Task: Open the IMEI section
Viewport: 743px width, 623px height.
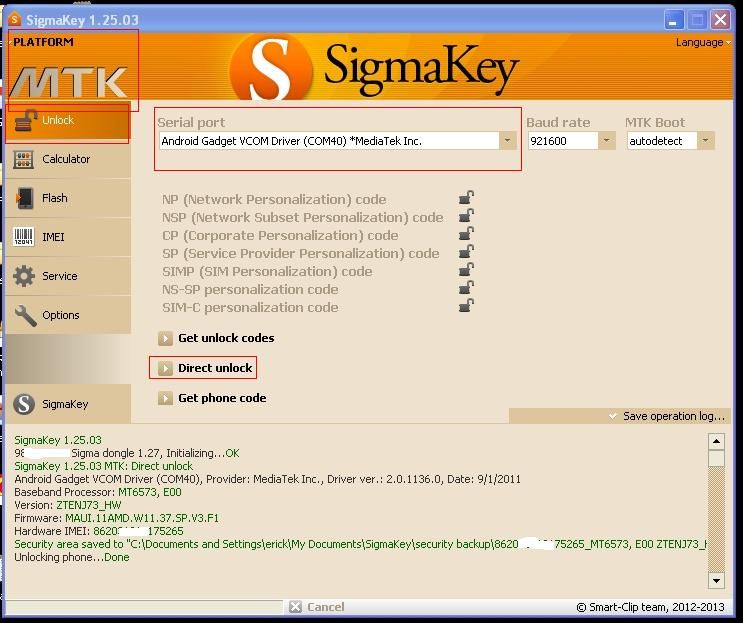Action: (68, 237)
